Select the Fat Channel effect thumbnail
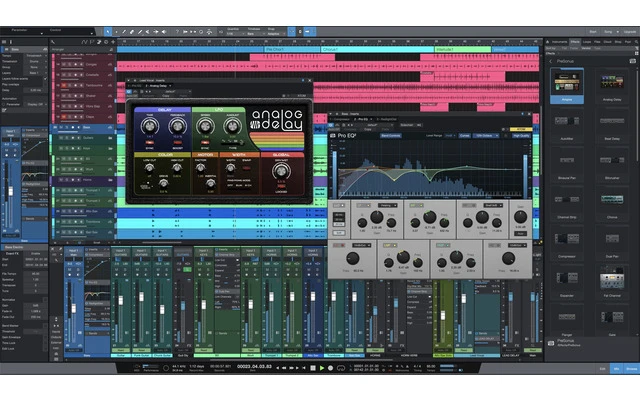The image size is (640, 400). point(612,282)
